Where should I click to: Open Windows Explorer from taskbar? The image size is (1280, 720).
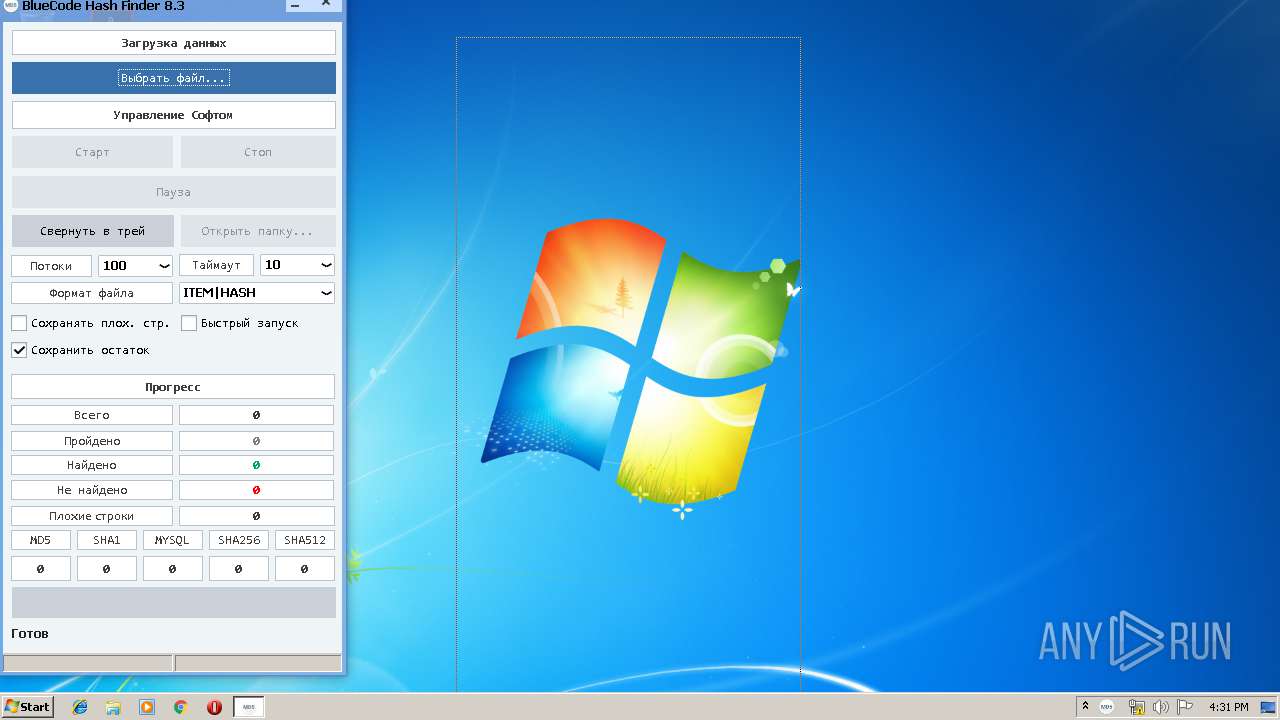tap(113, 707)
